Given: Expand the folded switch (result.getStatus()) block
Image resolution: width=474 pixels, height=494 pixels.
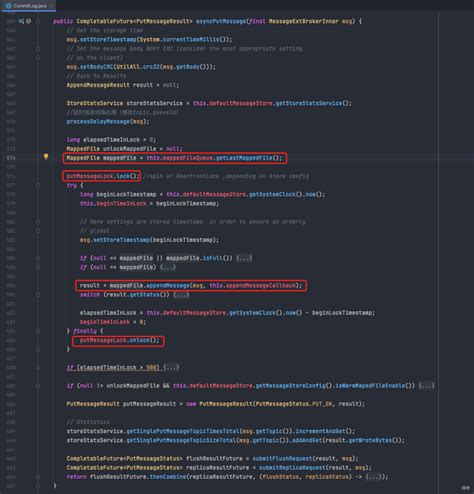Looking at the screenshot, I should coord(181,295).
